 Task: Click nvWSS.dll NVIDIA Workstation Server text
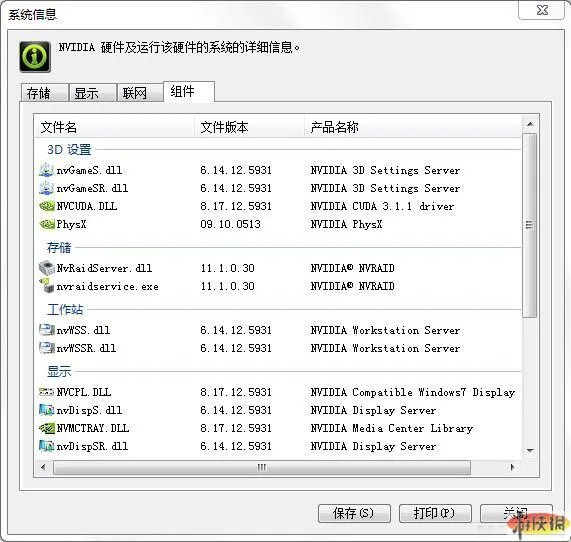point(385,330)
